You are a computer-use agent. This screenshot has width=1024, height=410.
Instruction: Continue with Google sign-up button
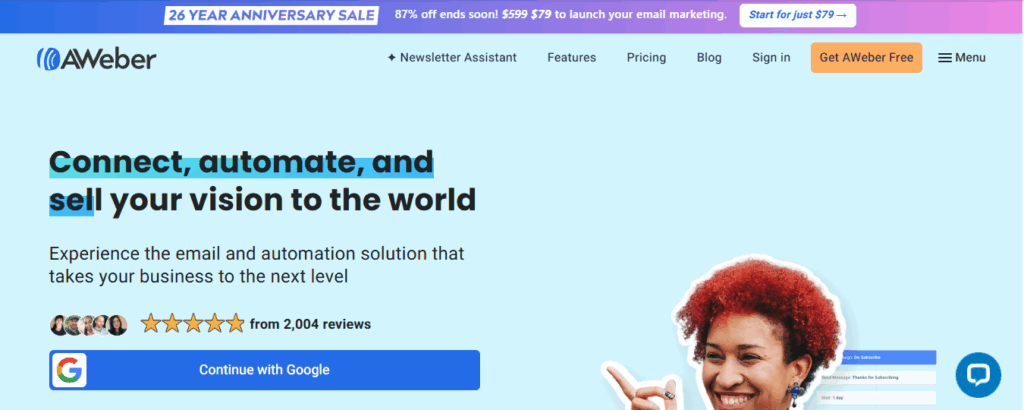[x=264, y=370]
